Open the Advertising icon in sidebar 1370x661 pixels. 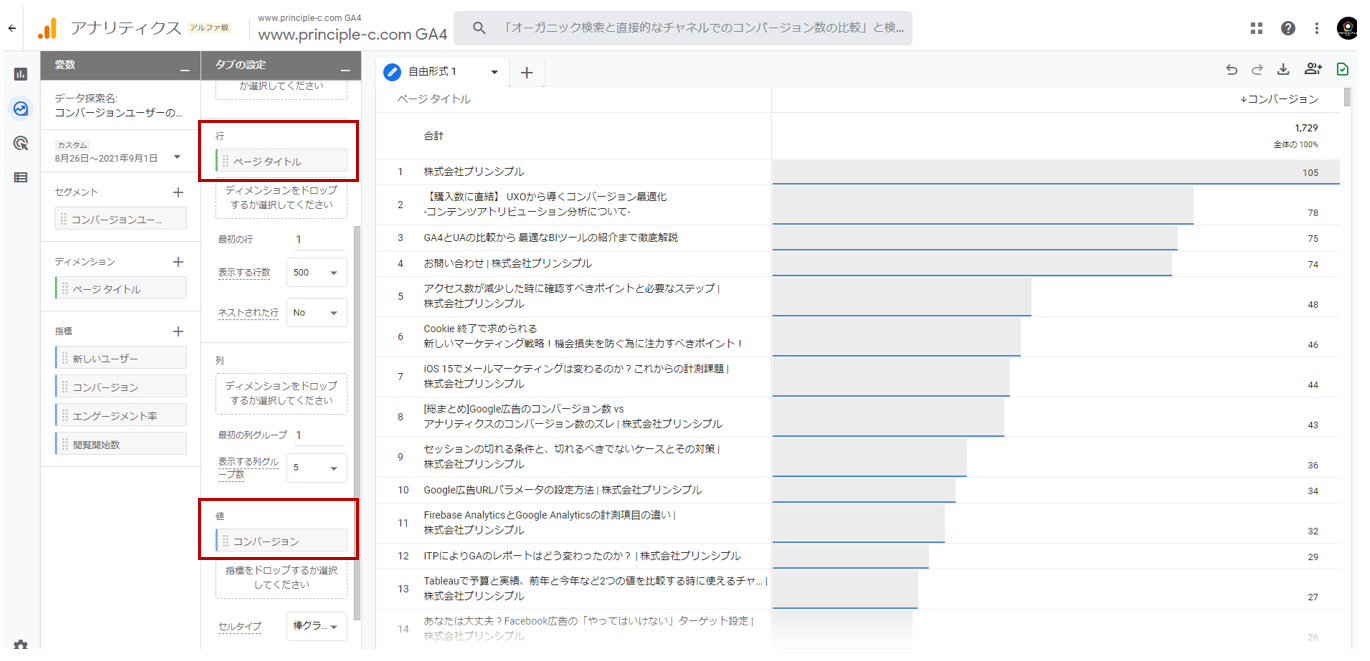pyautogui.click(x=20, y=143)
